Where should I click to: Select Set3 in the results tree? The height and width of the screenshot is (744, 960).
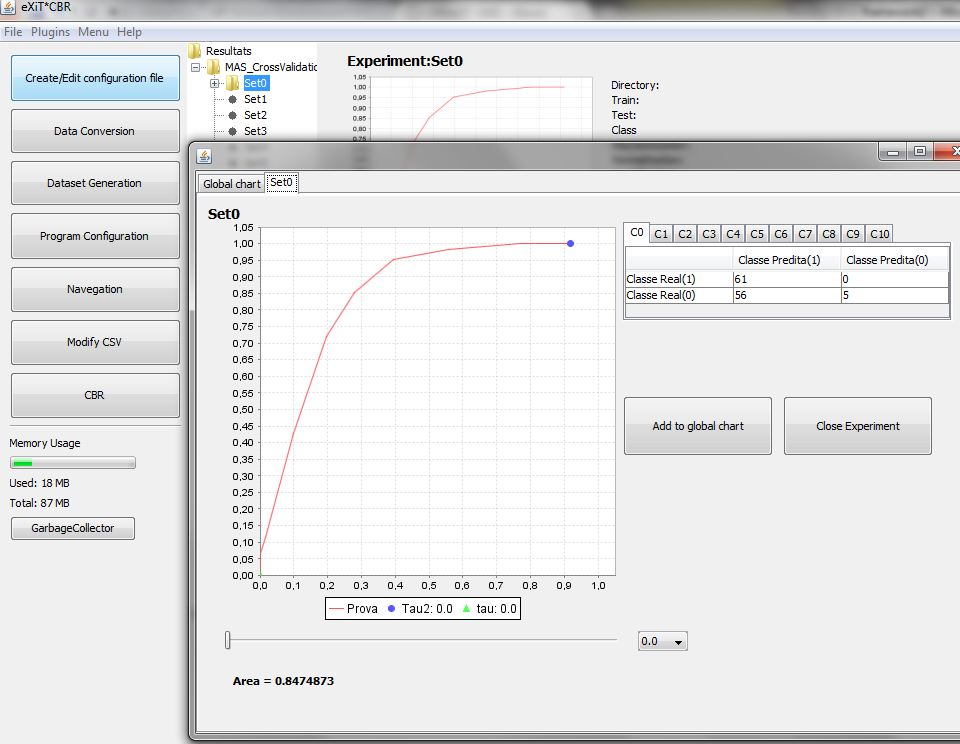pos(255,131)
